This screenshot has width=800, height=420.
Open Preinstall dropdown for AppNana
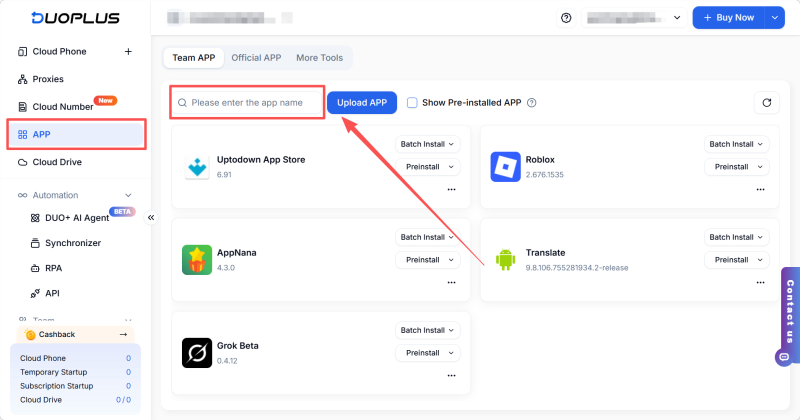coord(427,260)
